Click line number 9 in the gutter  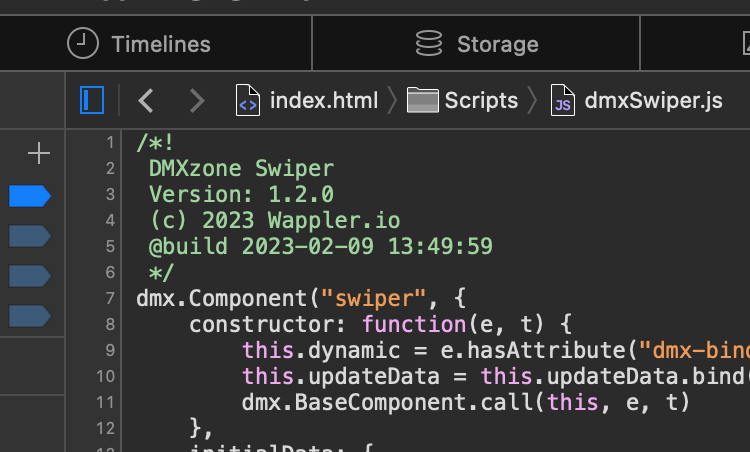tap(110, 350)
